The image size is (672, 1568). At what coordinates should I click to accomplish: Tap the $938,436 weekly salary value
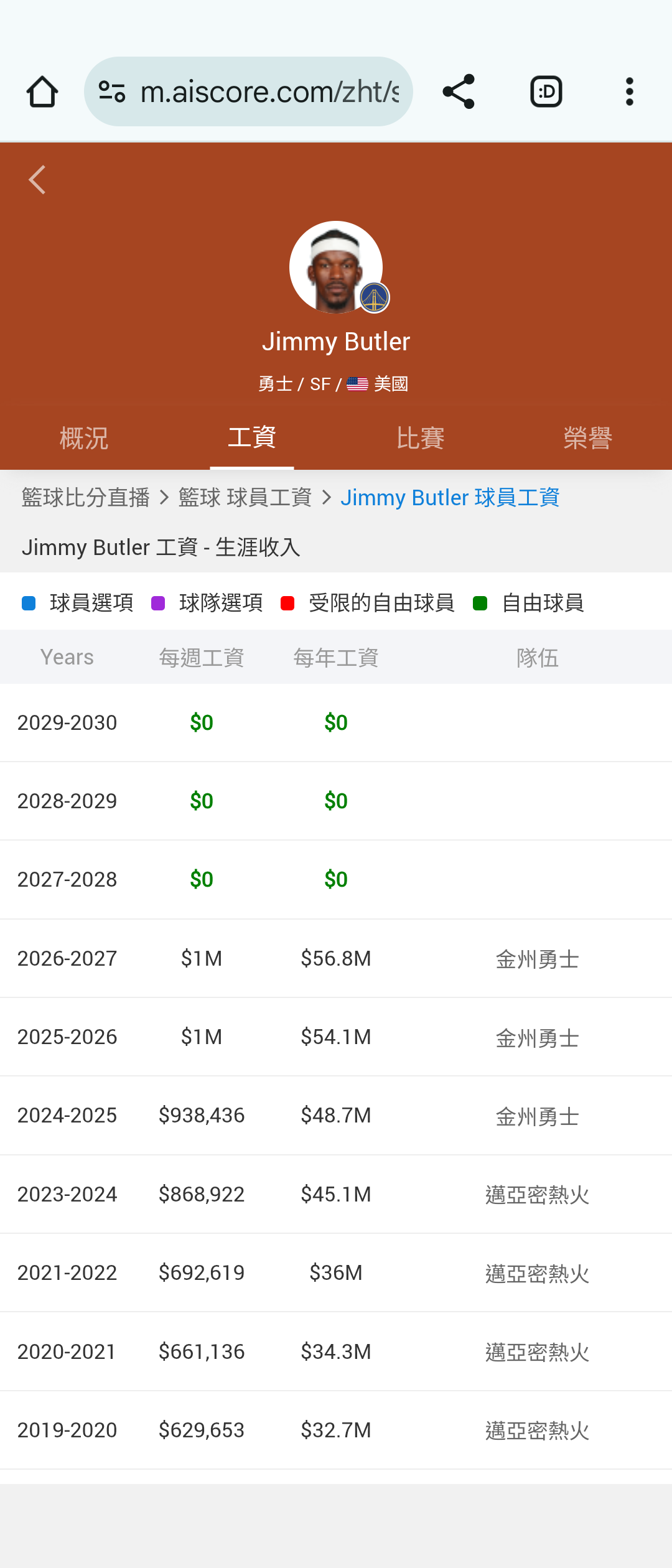202,1115
